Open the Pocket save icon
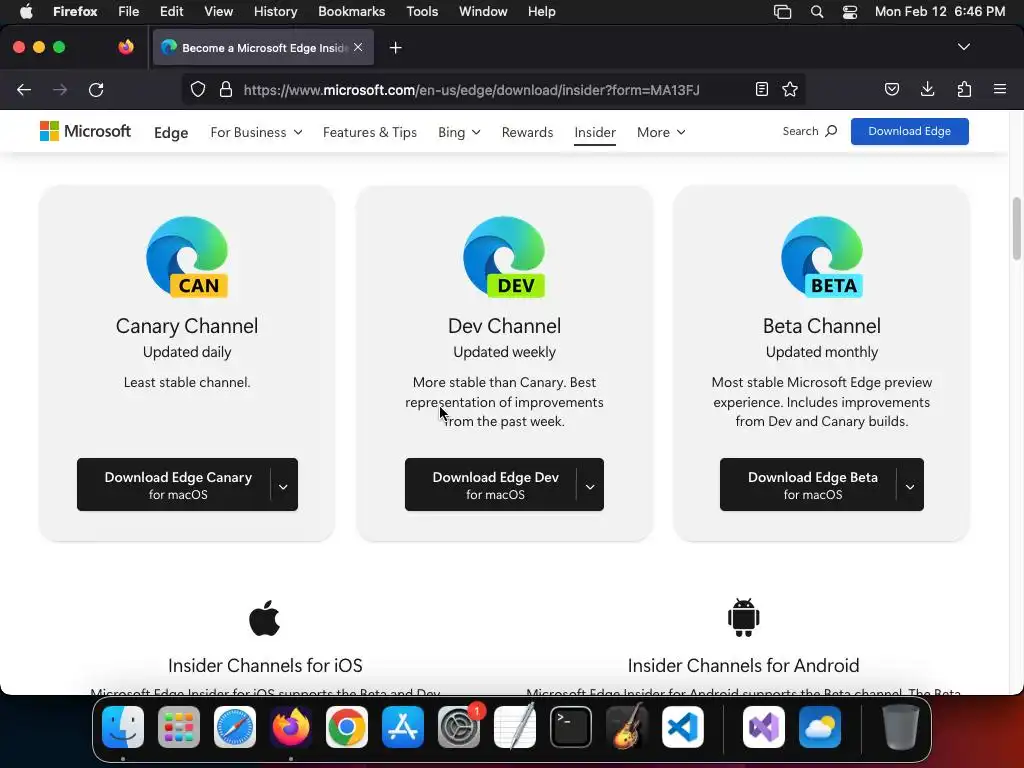This screenshot has width=1024, height=768. click(892, 89)
